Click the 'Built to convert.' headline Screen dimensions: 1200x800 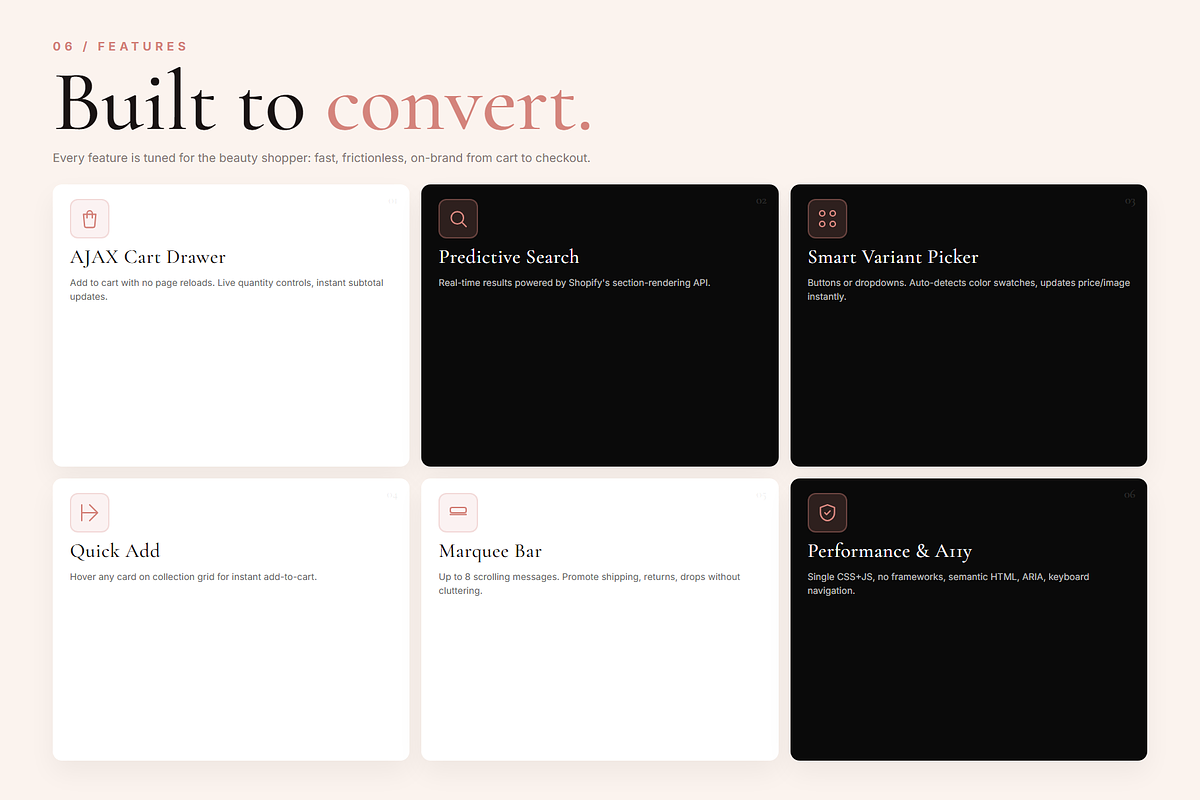[323, 102]
